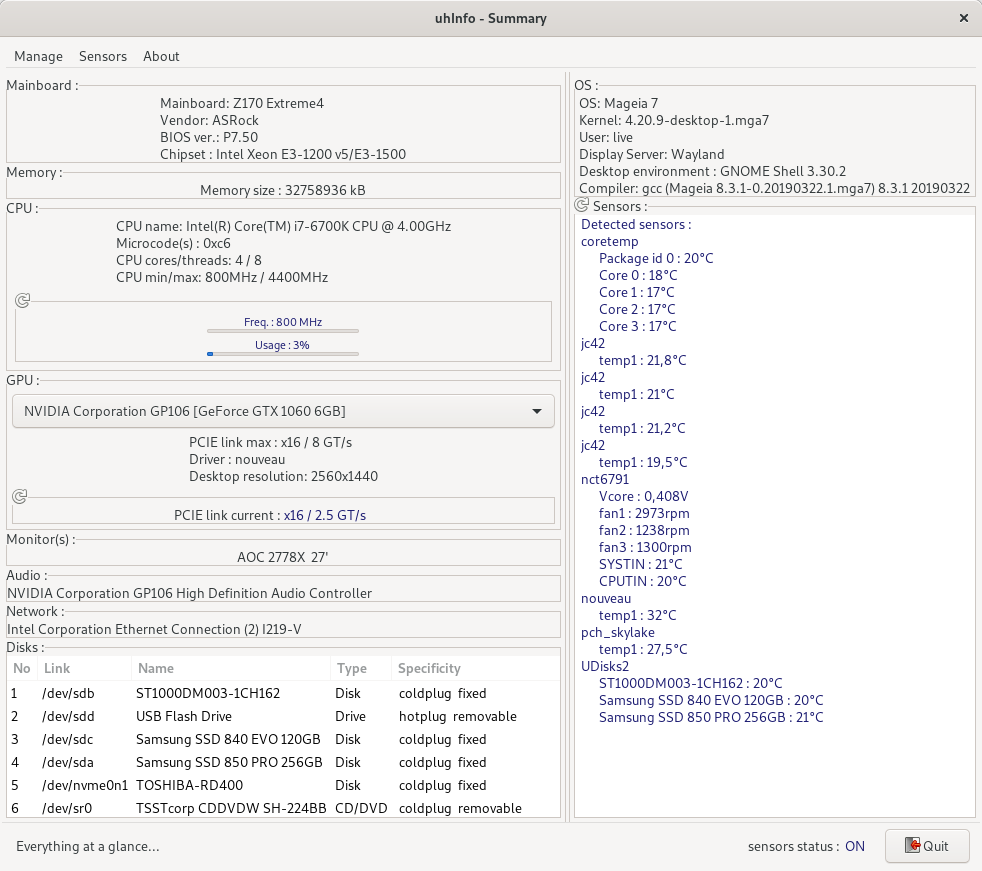Screen dimensions: 982x871
Task: Click 'Detected sensors :' heading
Action: tap(636, 224)
